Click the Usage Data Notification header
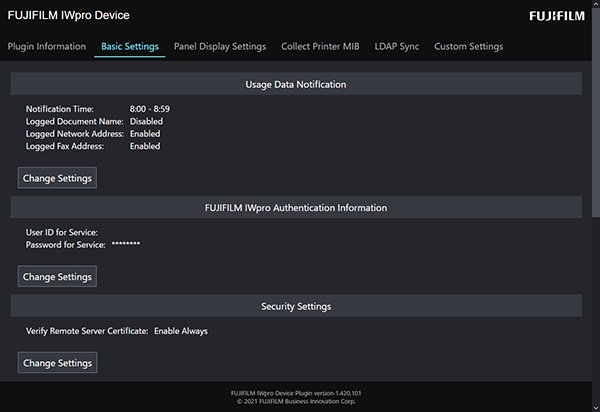Screen dimensions: 600x412 point(296,84)
